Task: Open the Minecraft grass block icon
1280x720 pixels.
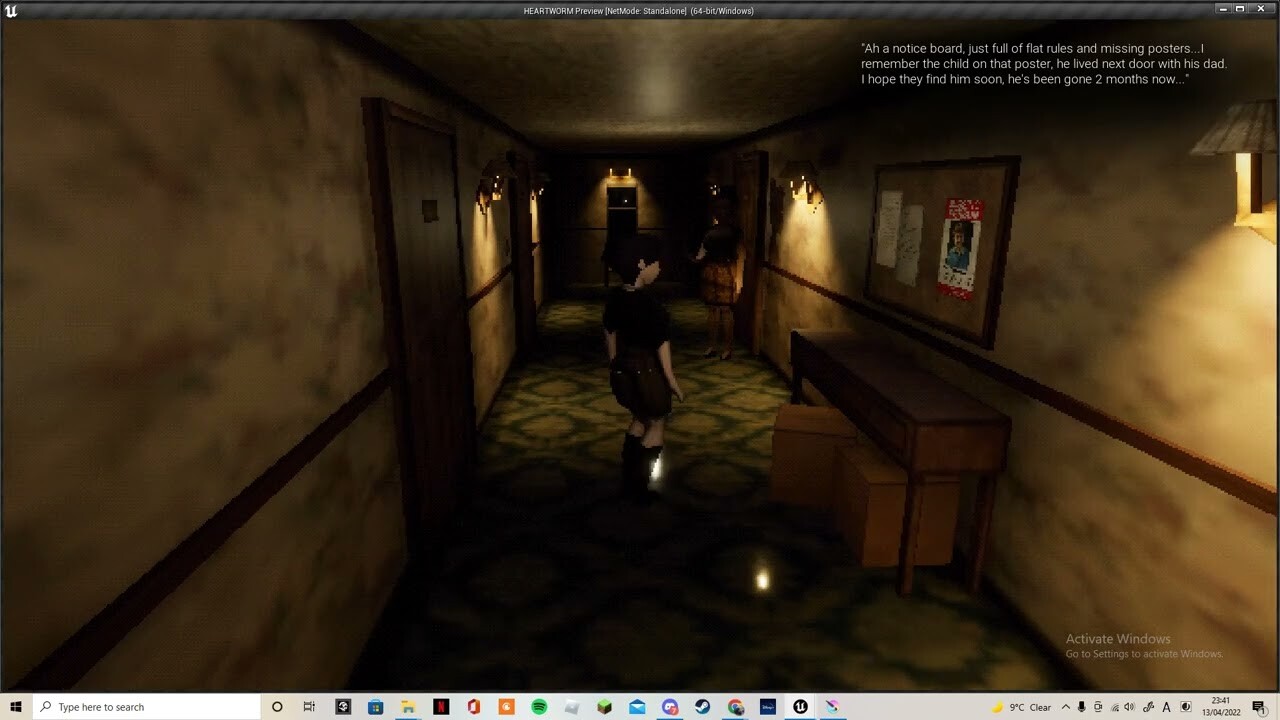Action: [604, 707]
